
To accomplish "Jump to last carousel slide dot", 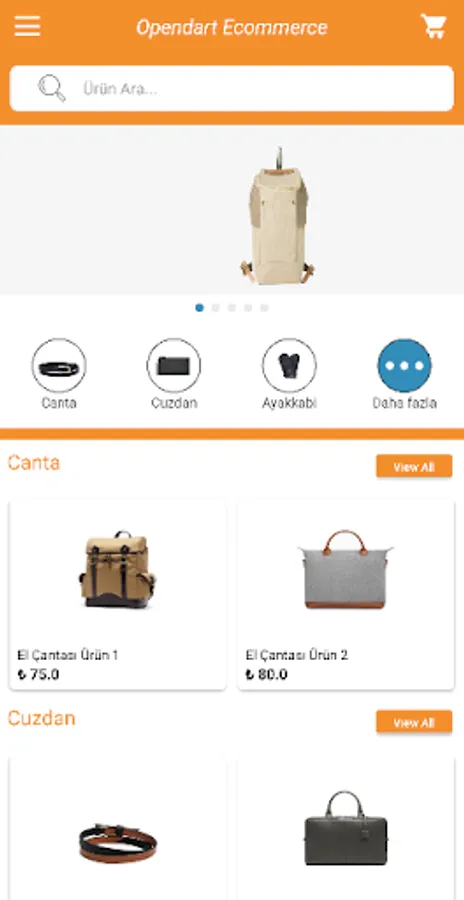I will (x=264, y=308).
